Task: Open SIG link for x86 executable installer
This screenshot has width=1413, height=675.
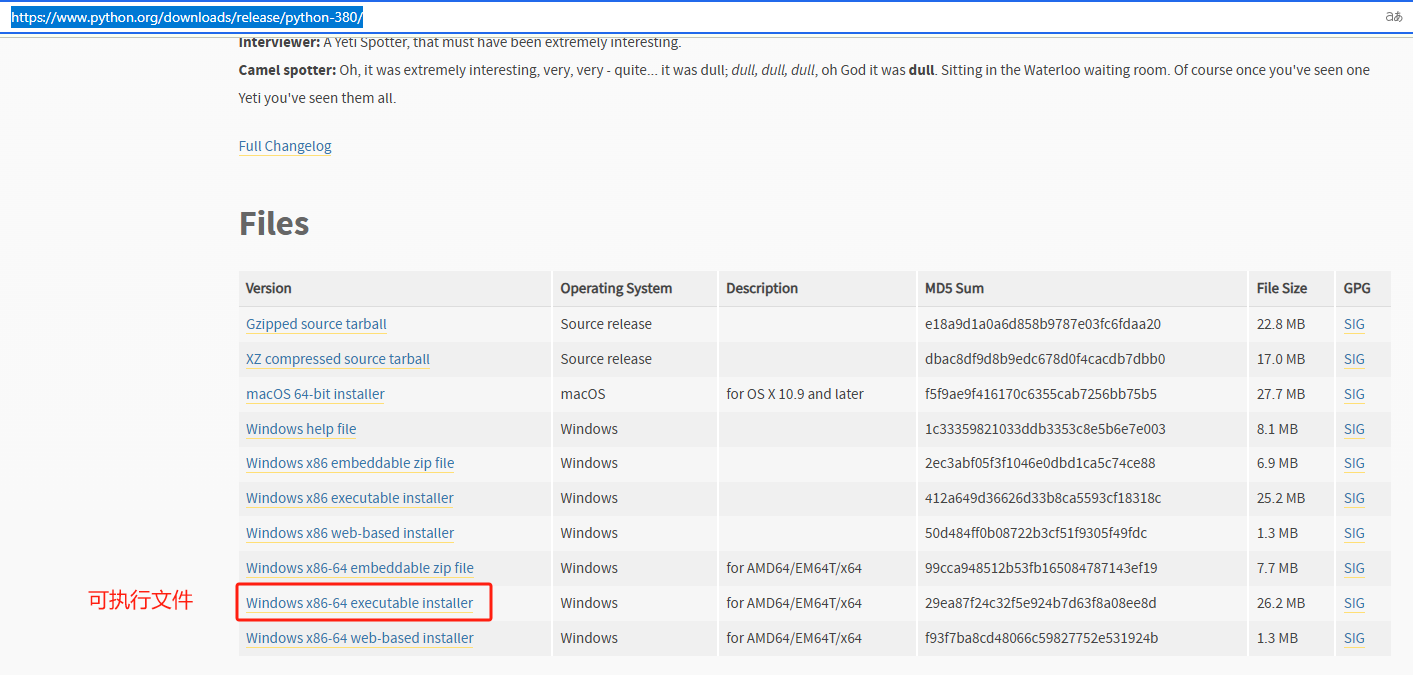Action: point(1354,498)
